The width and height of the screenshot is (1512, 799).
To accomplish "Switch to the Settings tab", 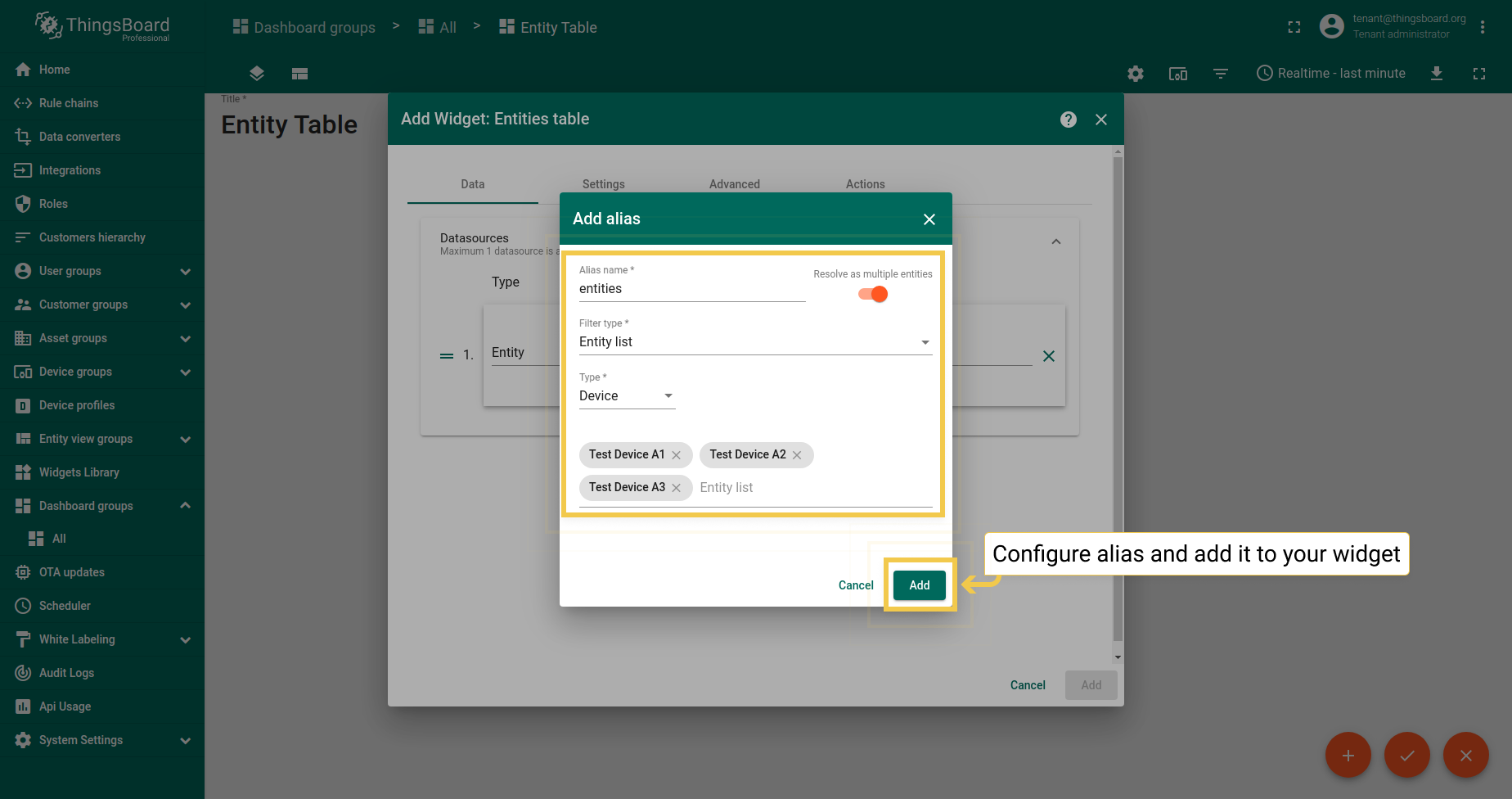I will click(604, 184).
